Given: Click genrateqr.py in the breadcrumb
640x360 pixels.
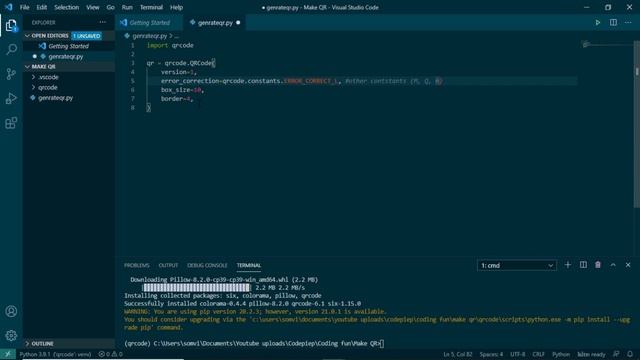Looking at the screenshot, I should pyautogui.click(x=149, y=36).
